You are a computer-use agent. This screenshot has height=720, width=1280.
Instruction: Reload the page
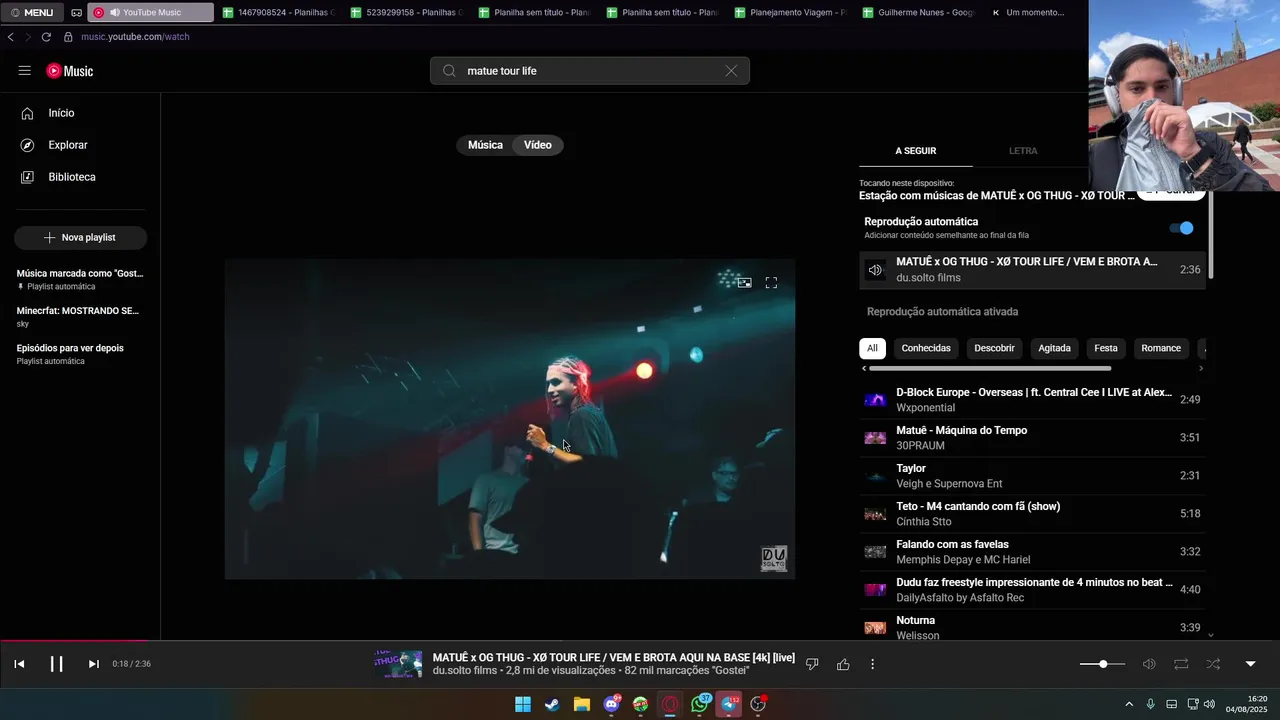pos(46,37)
